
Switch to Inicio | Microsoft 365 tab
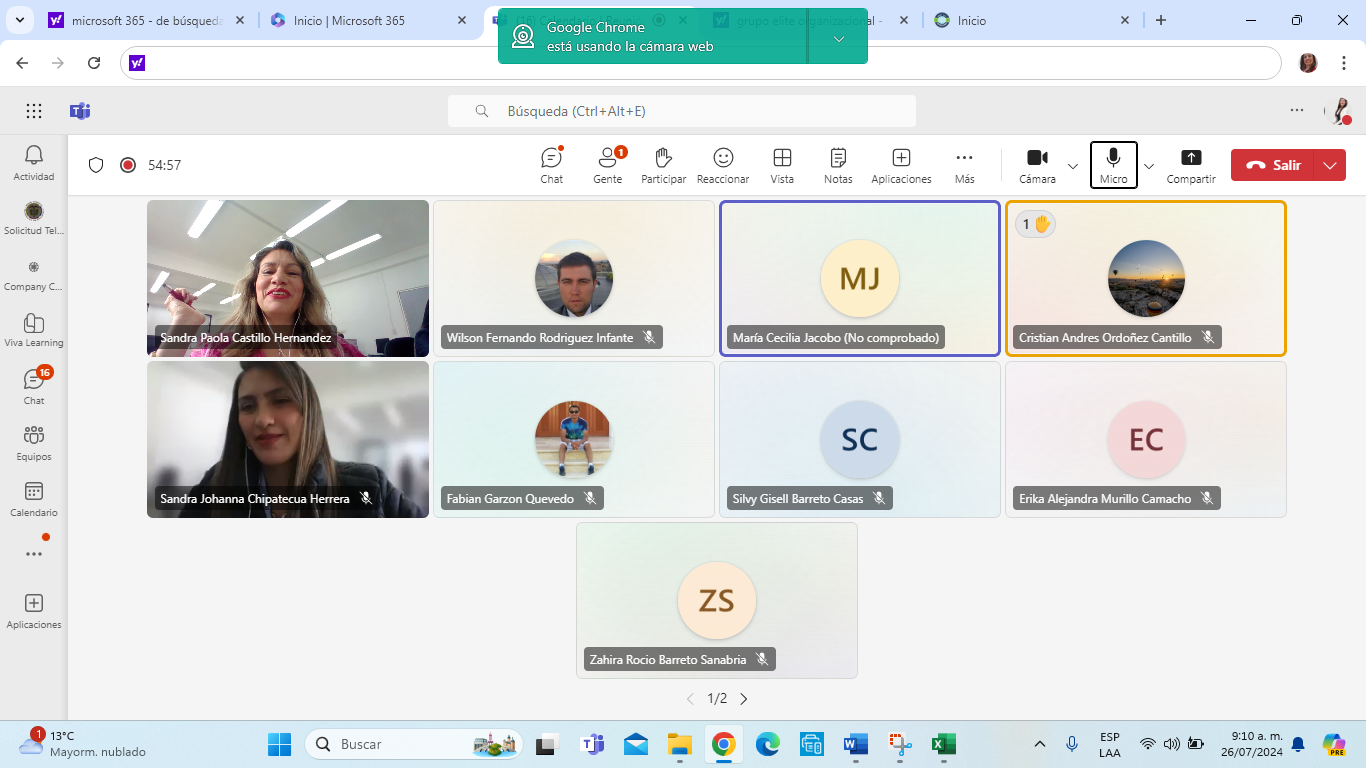(x=350, y=20)
